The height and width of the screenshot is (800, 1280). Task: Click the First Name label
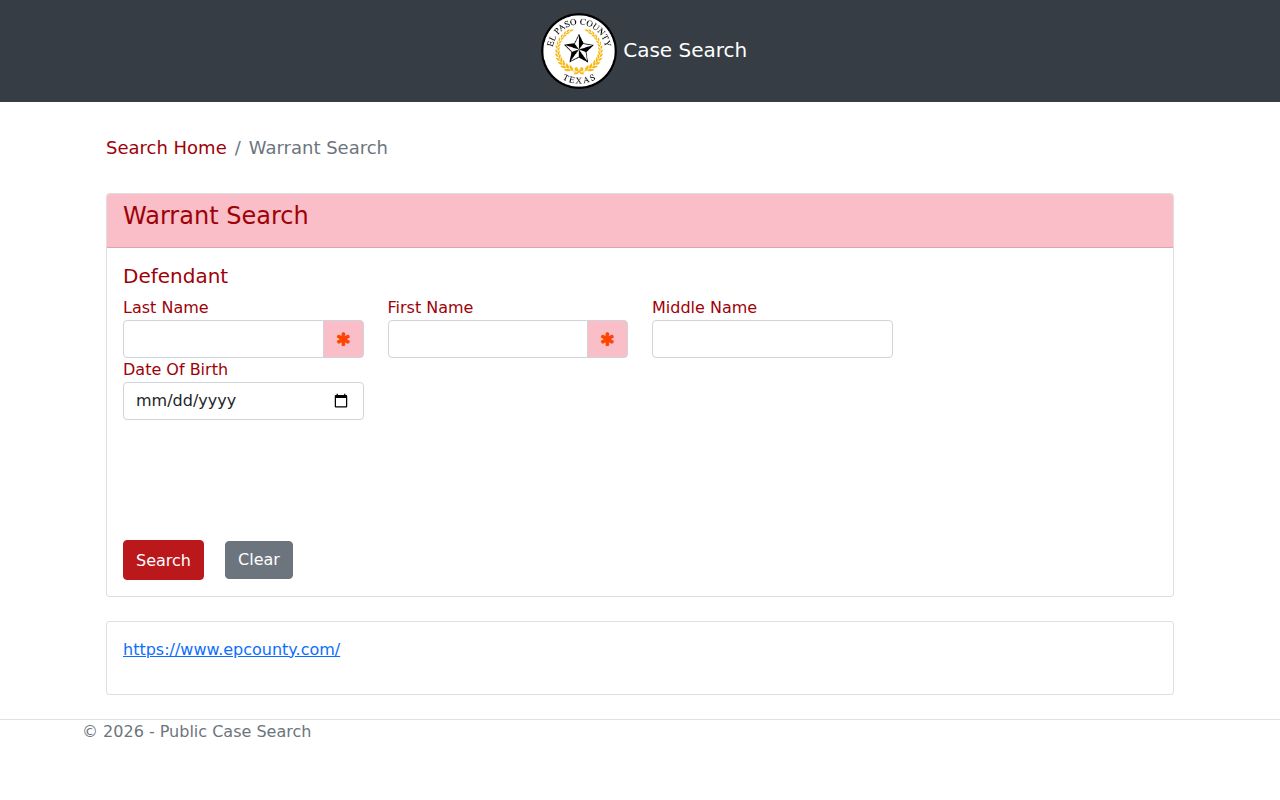430,307
